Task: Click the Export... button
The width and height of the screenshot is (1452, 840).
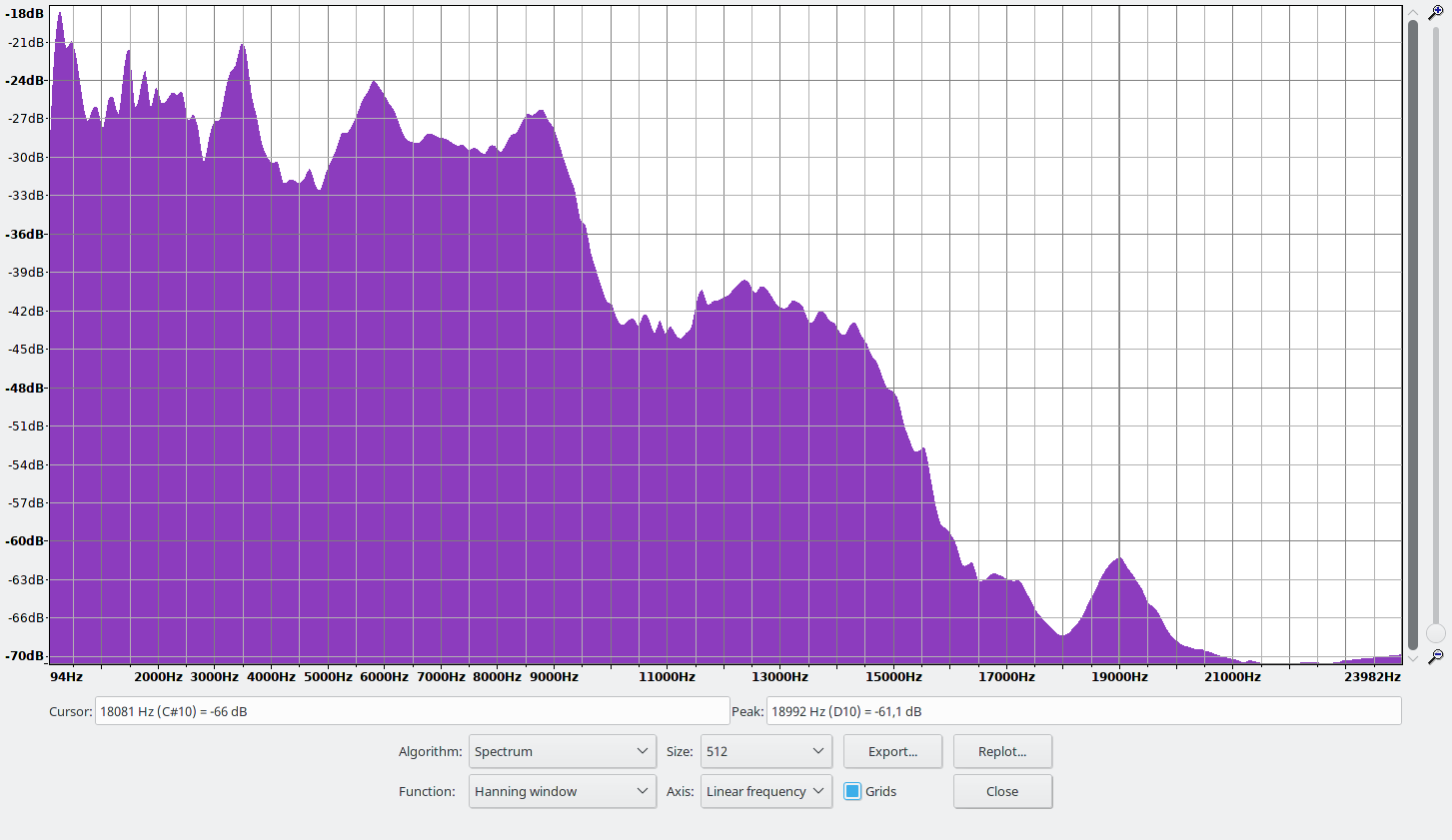Action: 892,751
